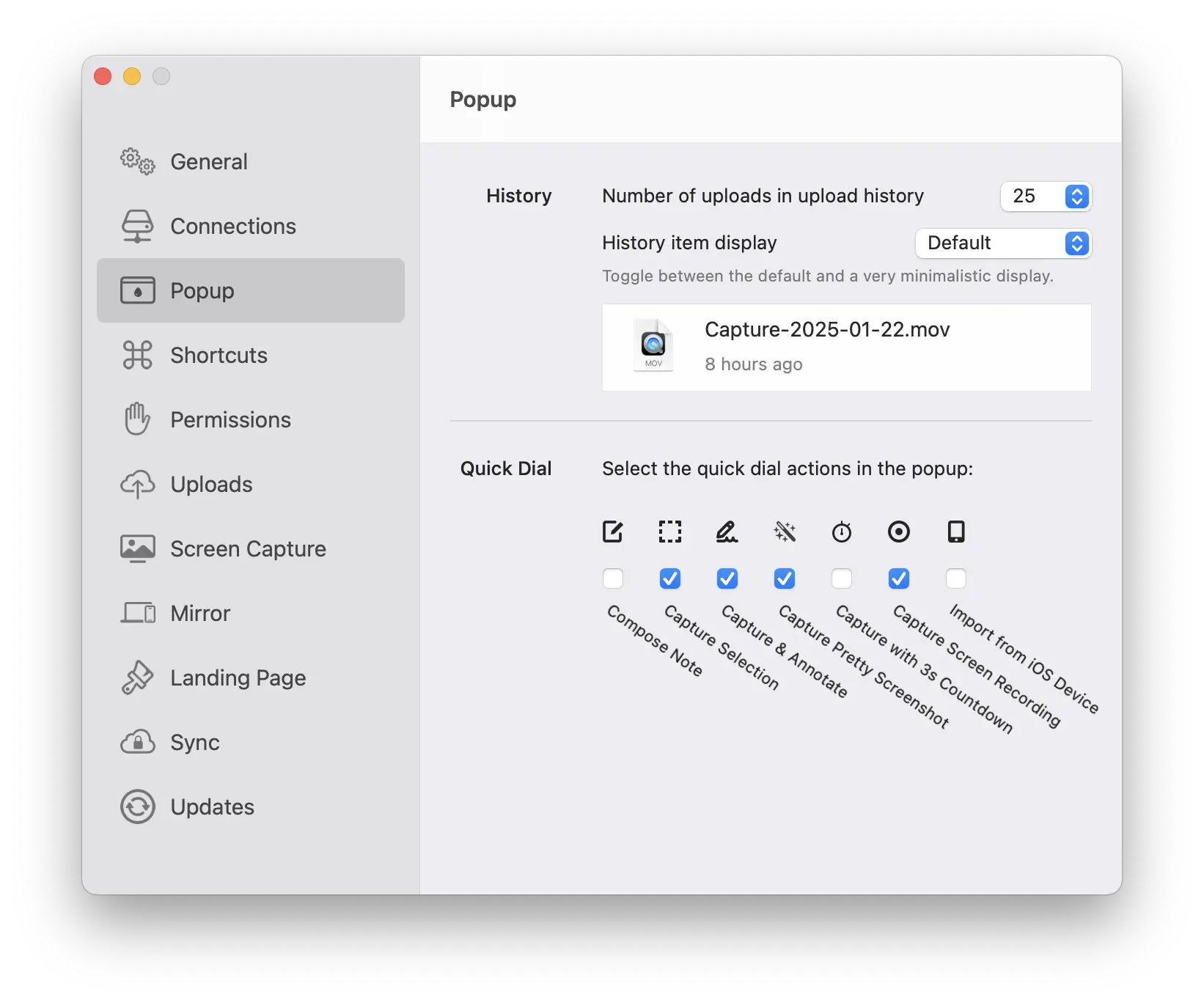Click the MOV file icon in history preview
The height and width of the screenshot is (1003, 1204).
[653, 345]
